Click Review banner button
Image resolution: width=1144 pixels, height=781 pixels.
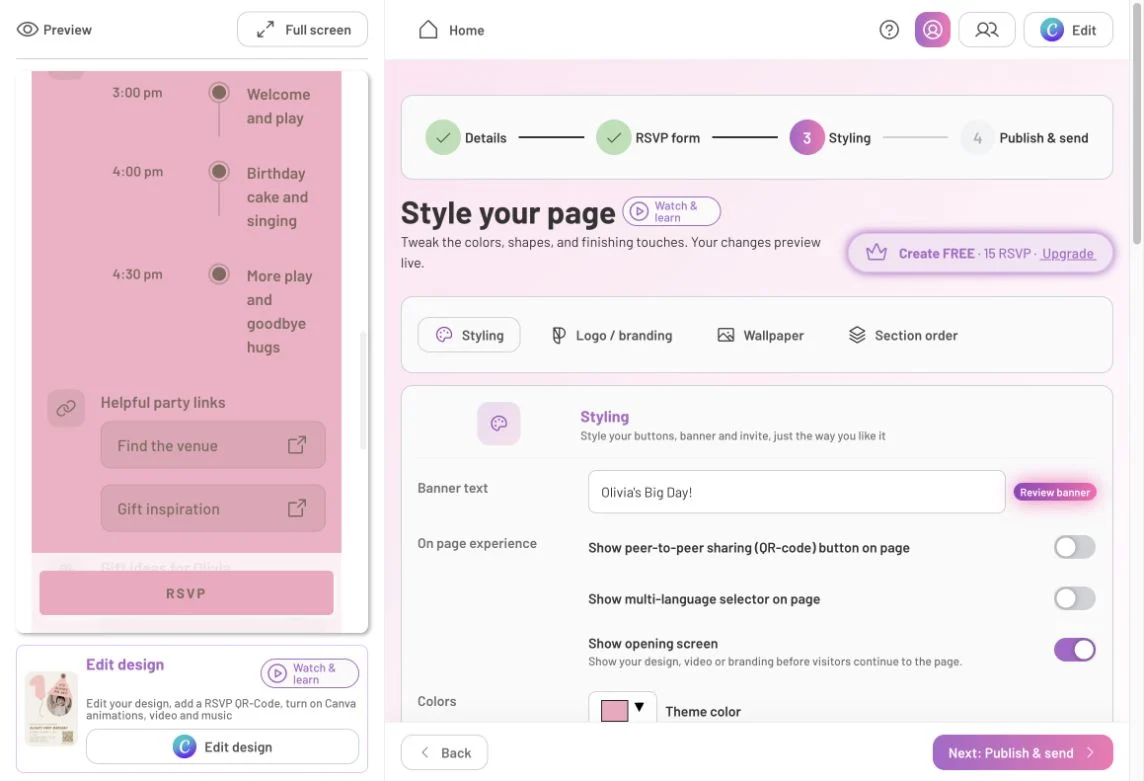pos(1054,492)
